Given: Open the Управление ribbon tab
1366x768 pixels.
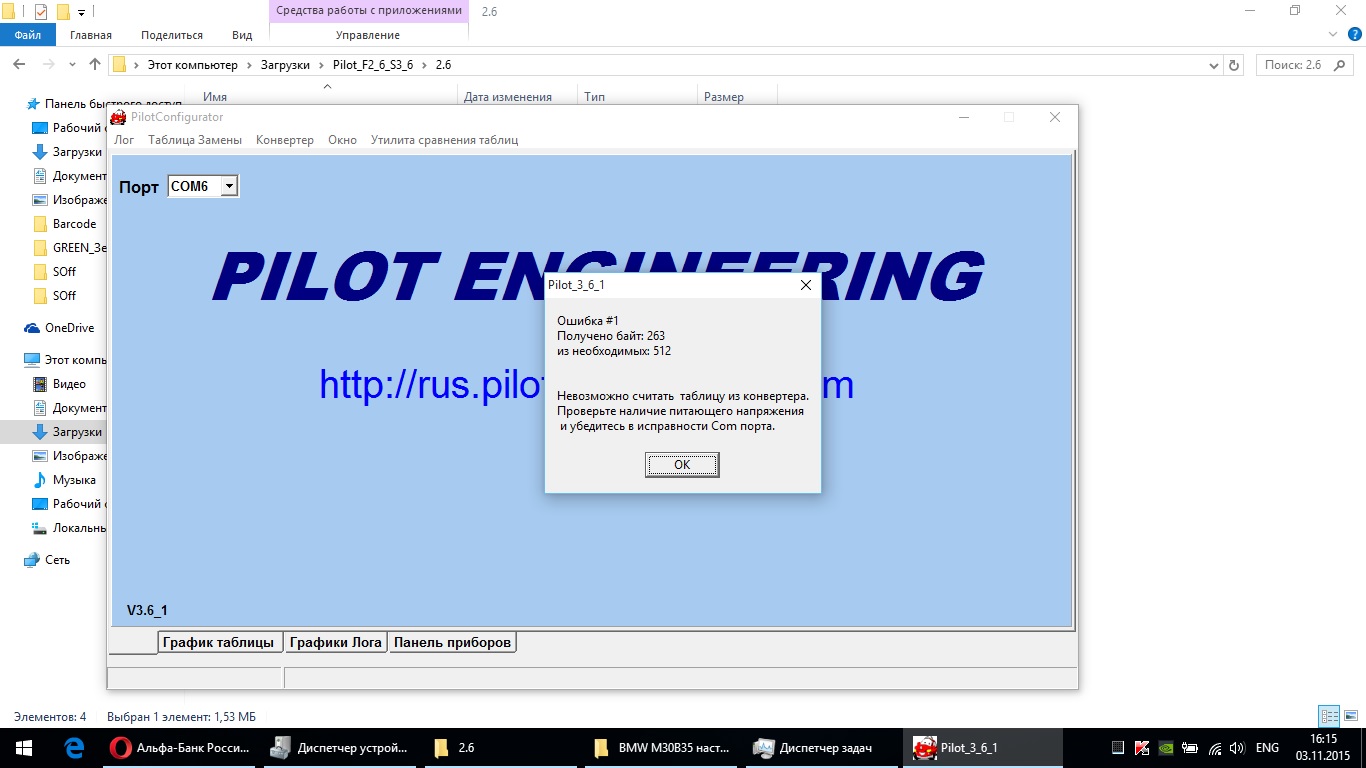Looking at the screenshot, I should (369, 35).
